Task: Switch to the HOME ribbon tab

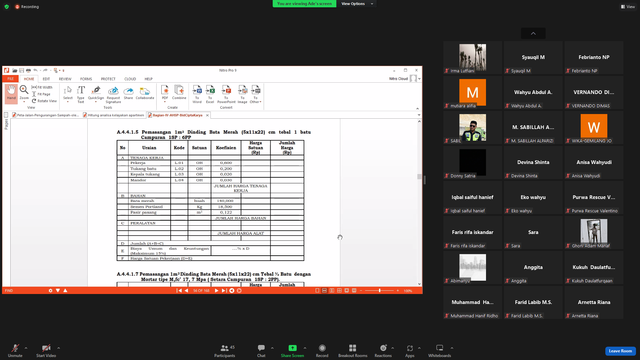Action: click(x=29, y=79)
